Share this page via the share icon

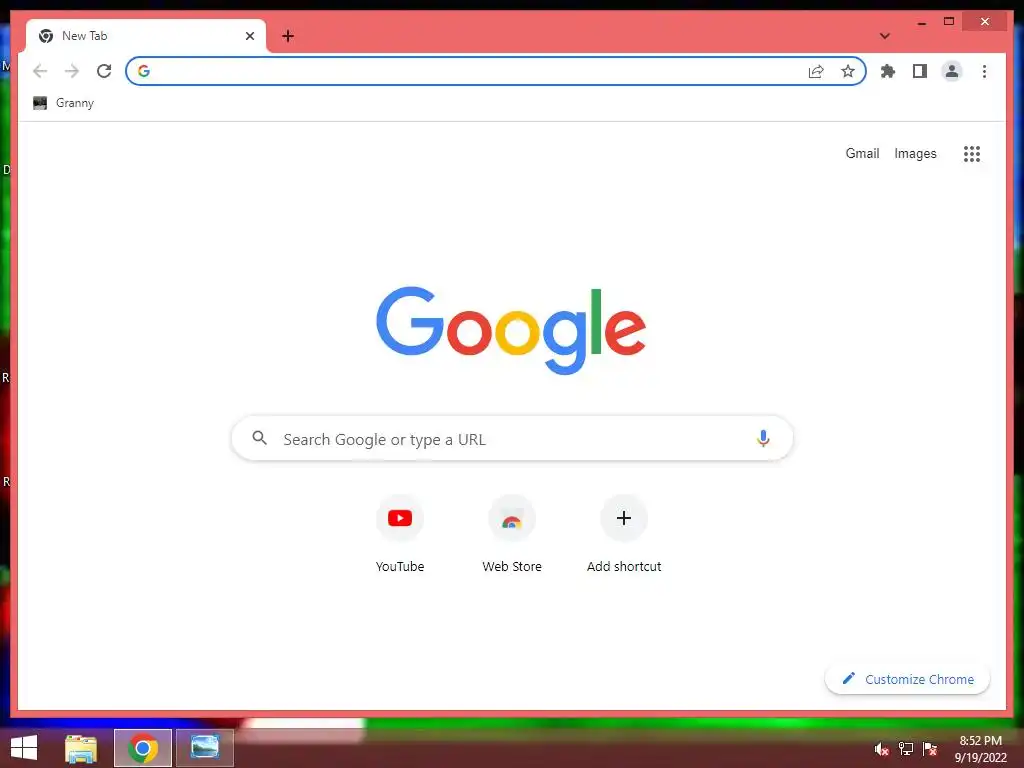coord(816,71)
